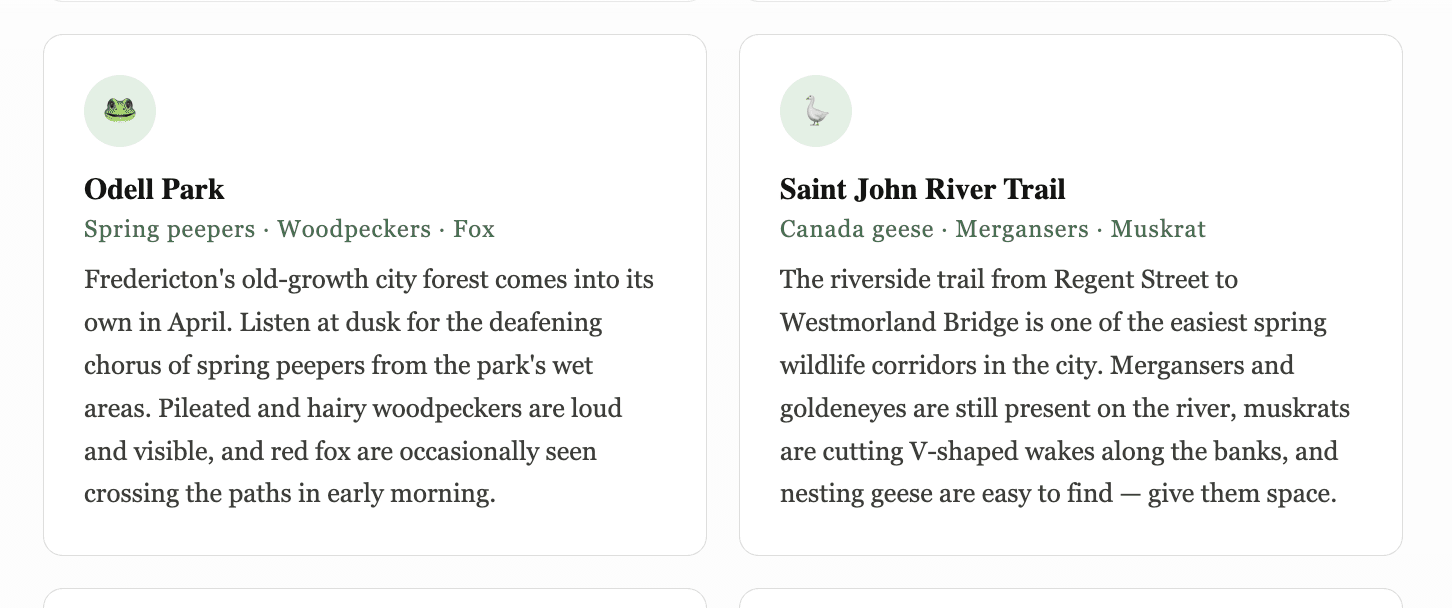Select the Woodpeckers species tag
Image resolution: width=1452 pixels, height=608 pixels.
click(x=354, y=229)
